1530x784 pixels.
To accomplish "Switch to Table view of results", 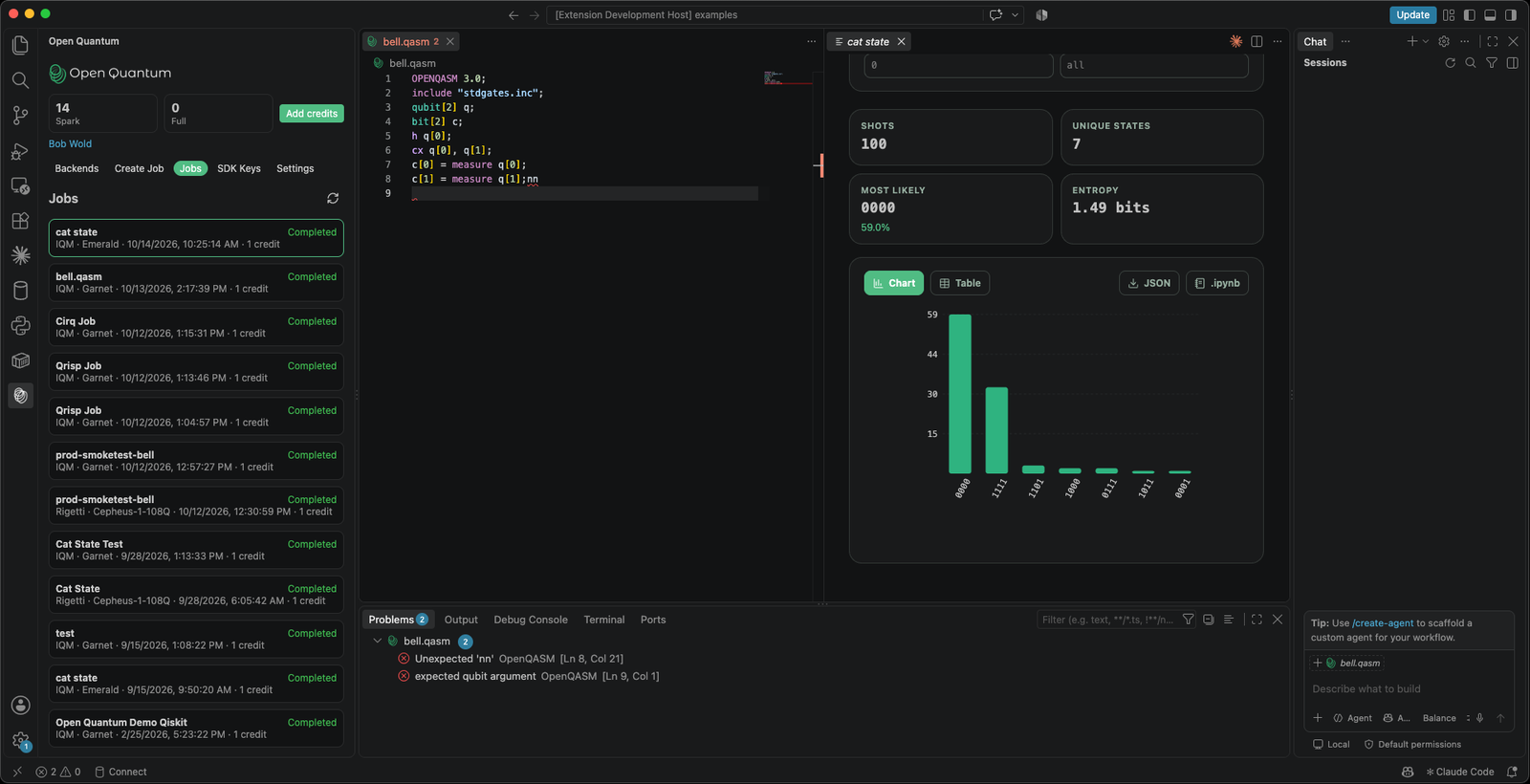I will point(960,283).
